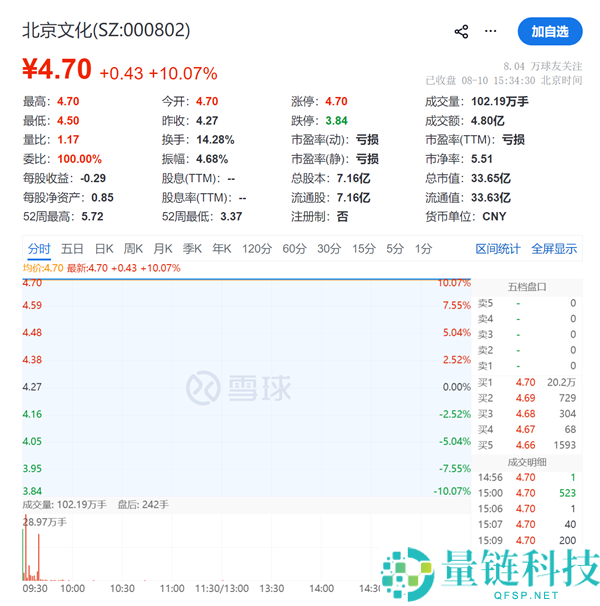
Task: Open the 30分 chart tab
Action: coord(329,249)
